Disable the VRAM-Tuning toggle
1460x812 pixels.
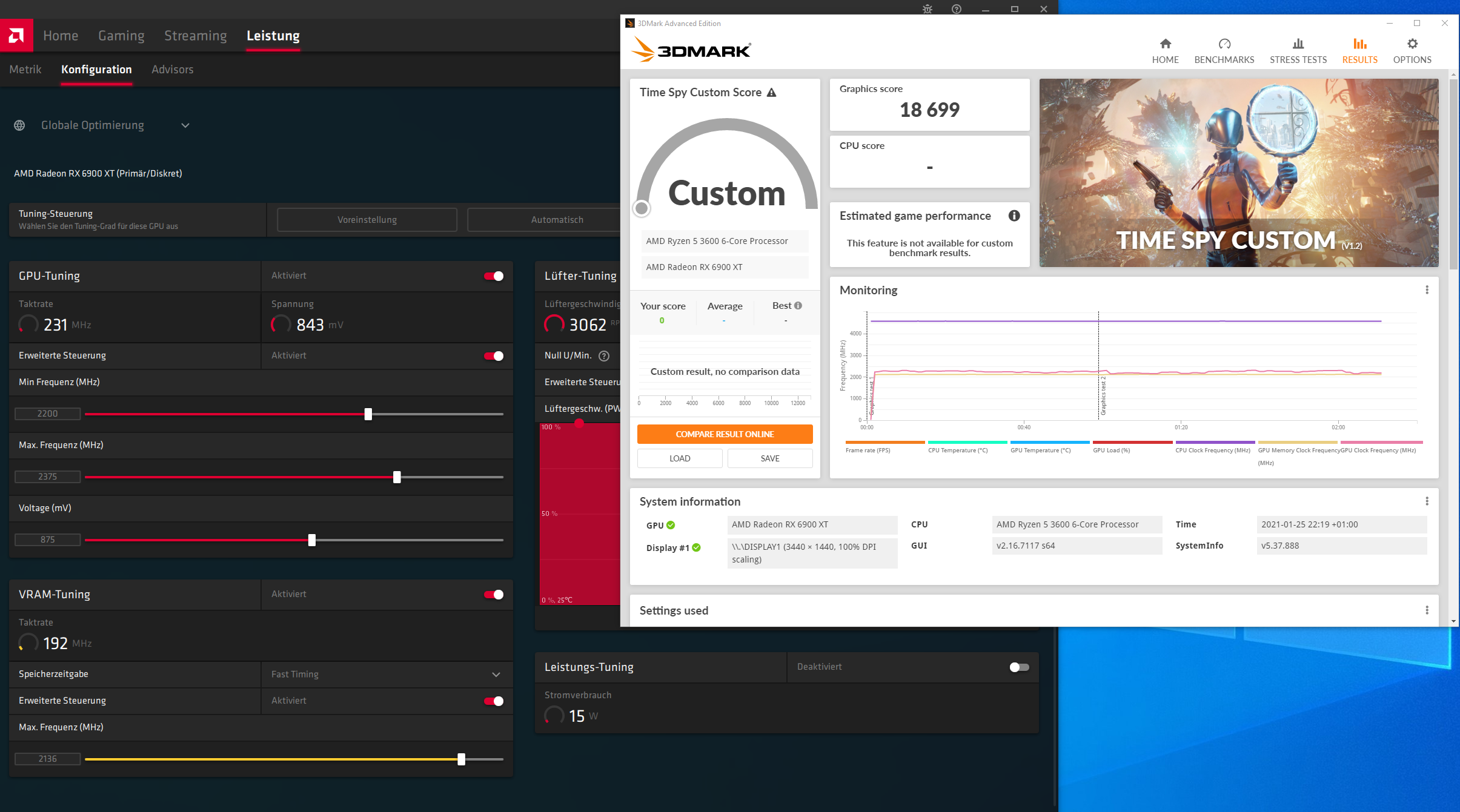click(x=494, y=595)
